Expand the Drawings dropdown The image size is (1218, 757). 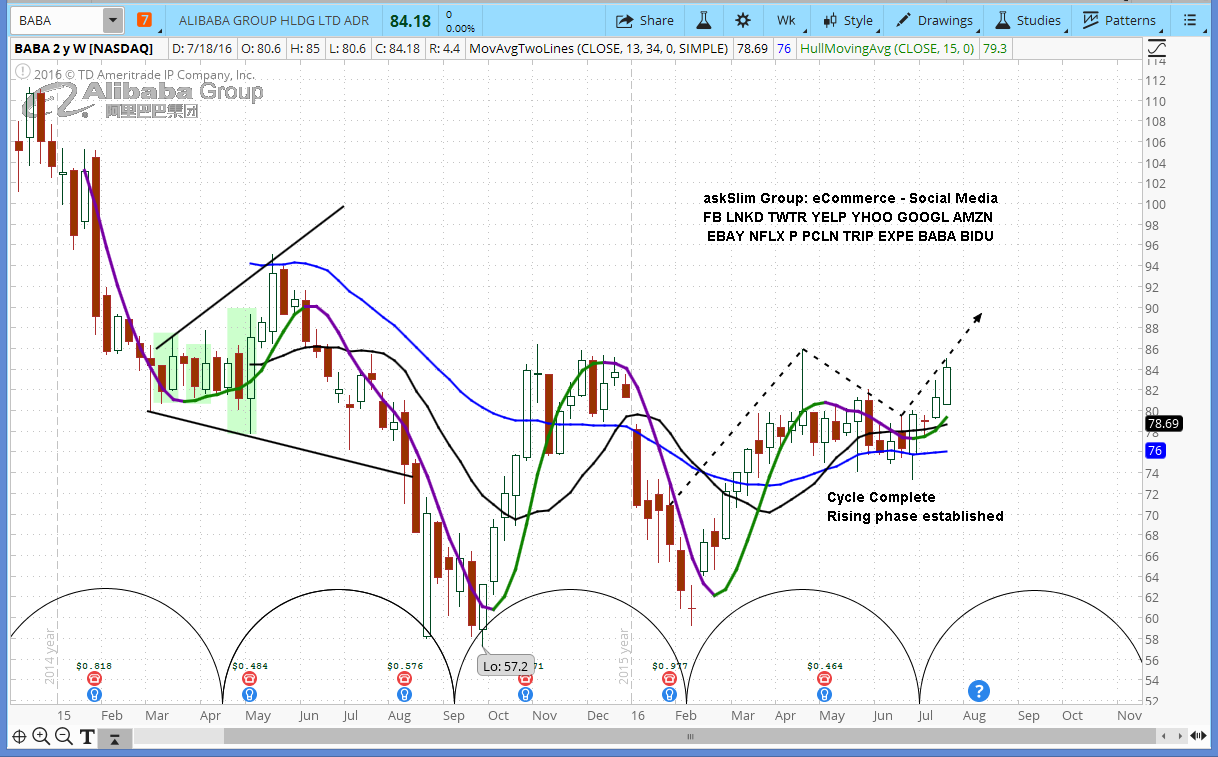click(934, 20)
